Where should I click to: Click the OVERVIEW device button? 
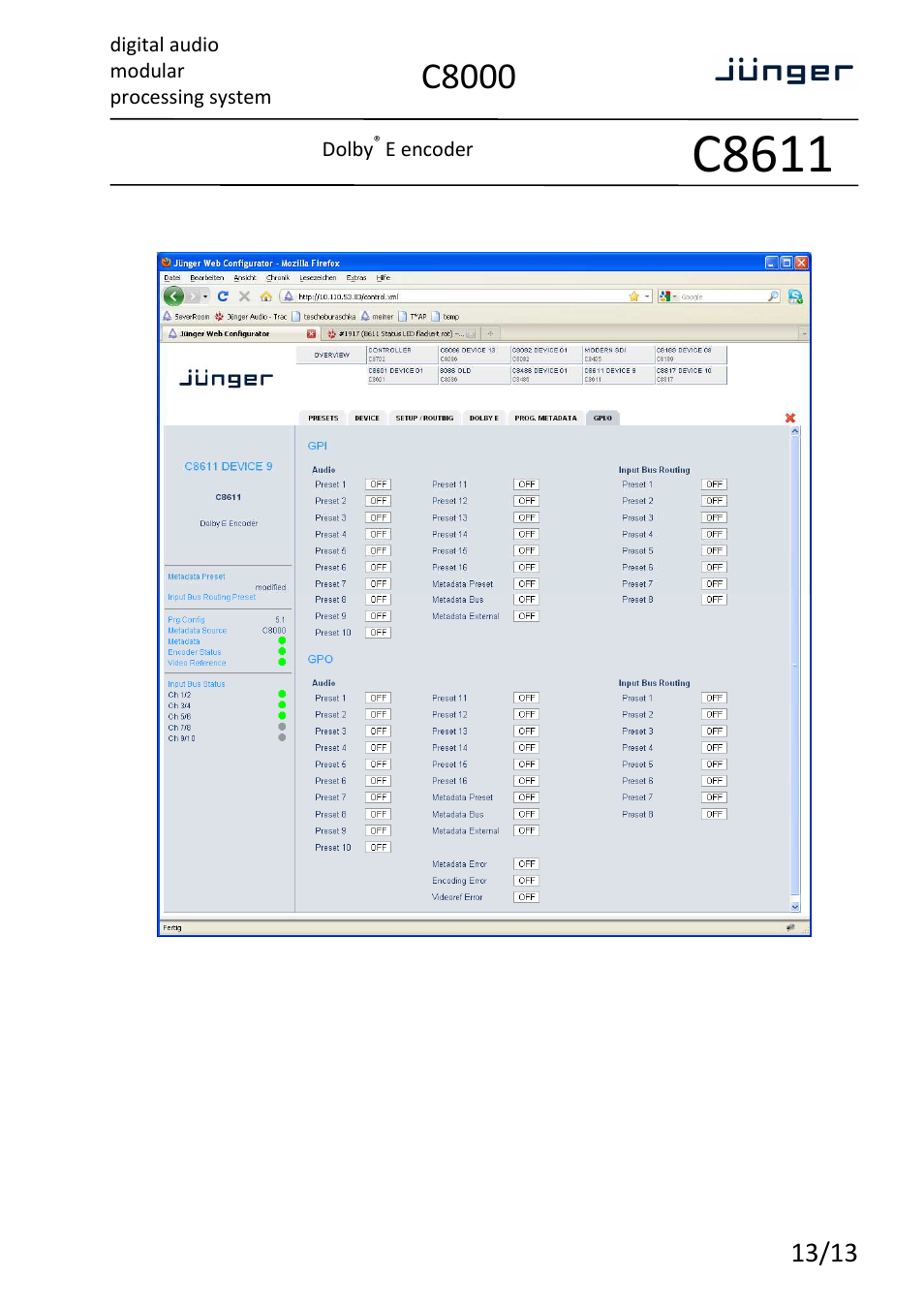(331, 356)
